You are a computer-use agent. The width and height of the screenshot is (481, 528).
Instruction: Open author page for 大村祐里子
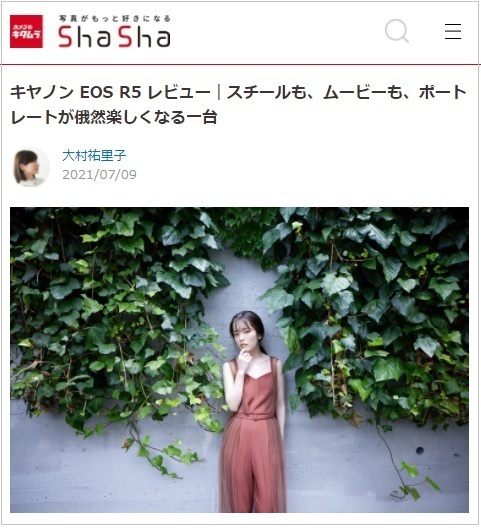94,155
